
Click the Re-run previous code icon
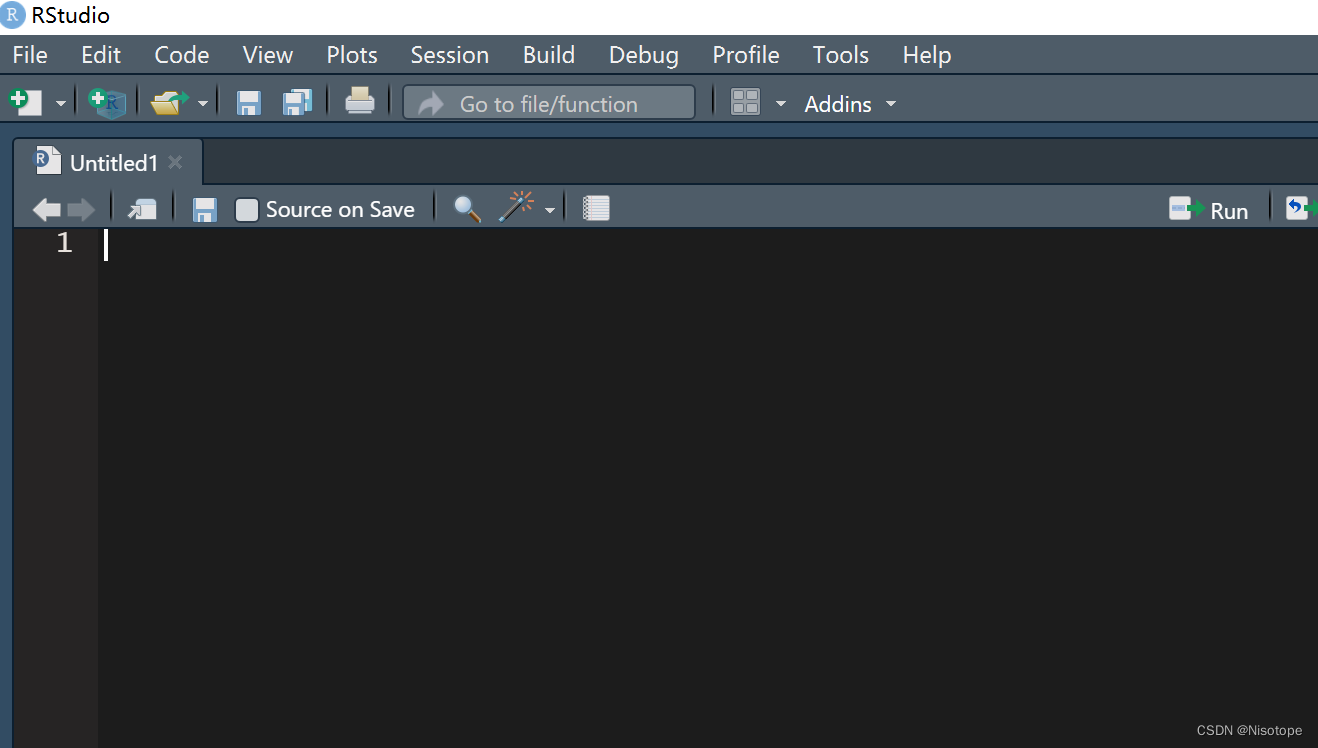pos(1300,208)
